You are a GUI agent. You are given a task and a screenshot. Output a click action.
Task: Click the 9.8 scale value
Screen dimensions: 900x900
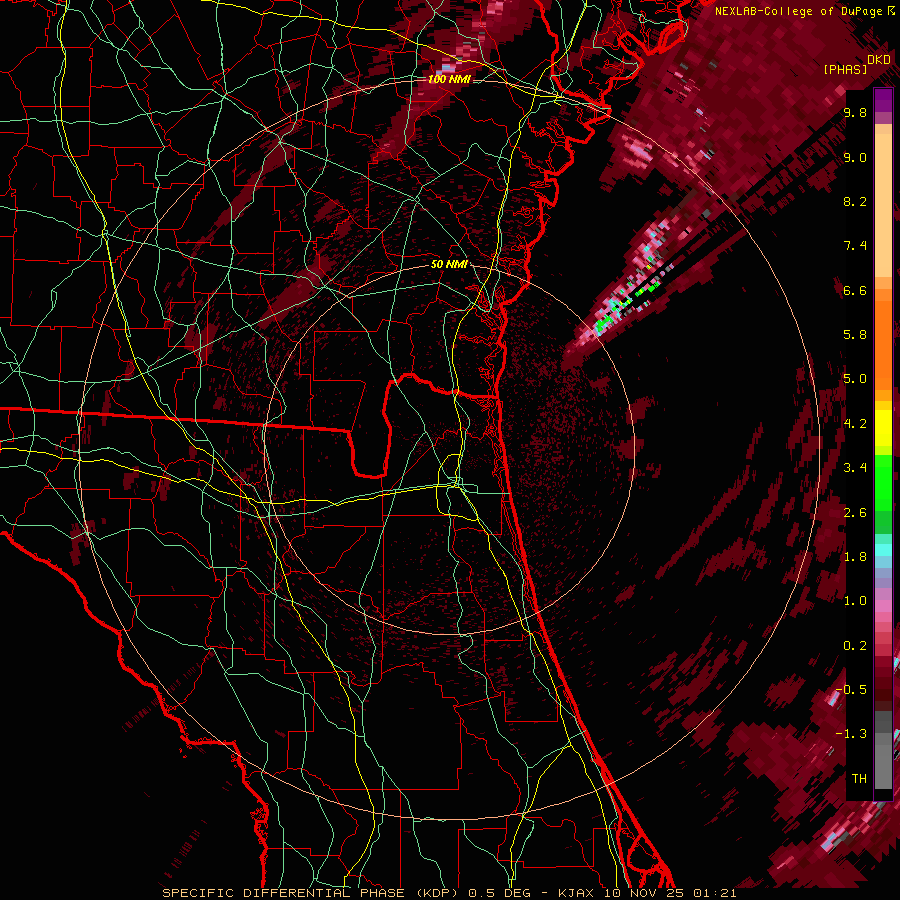point(855,112)
